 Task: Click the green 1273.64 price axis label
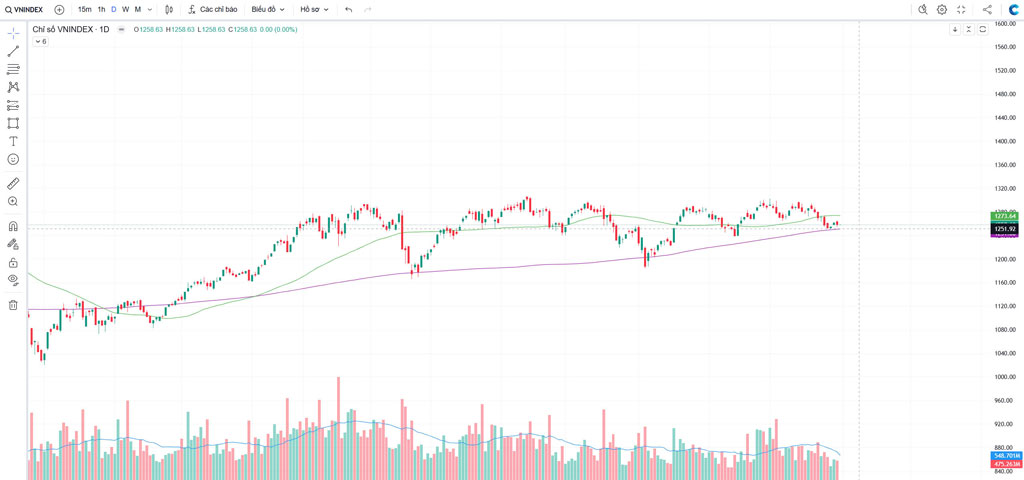coord(1004,216)
